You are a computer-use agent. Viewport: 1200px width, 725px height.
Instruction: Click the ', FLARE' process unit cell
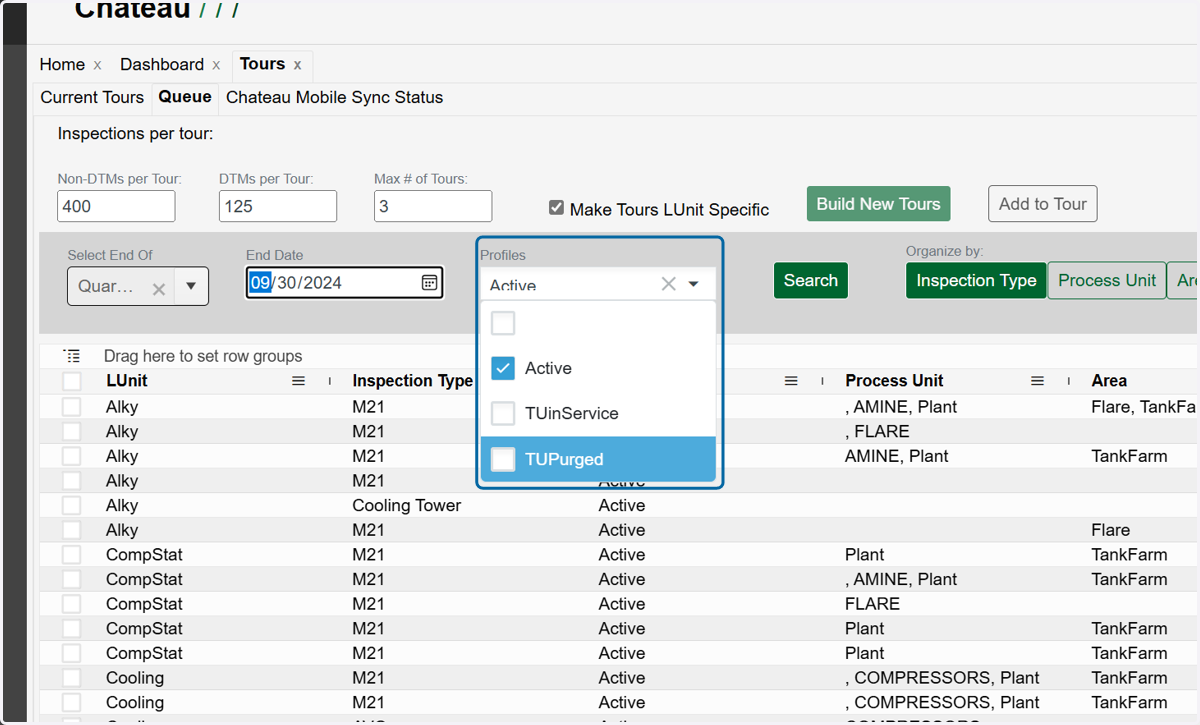pyautogui.click(x=877, y=432)
